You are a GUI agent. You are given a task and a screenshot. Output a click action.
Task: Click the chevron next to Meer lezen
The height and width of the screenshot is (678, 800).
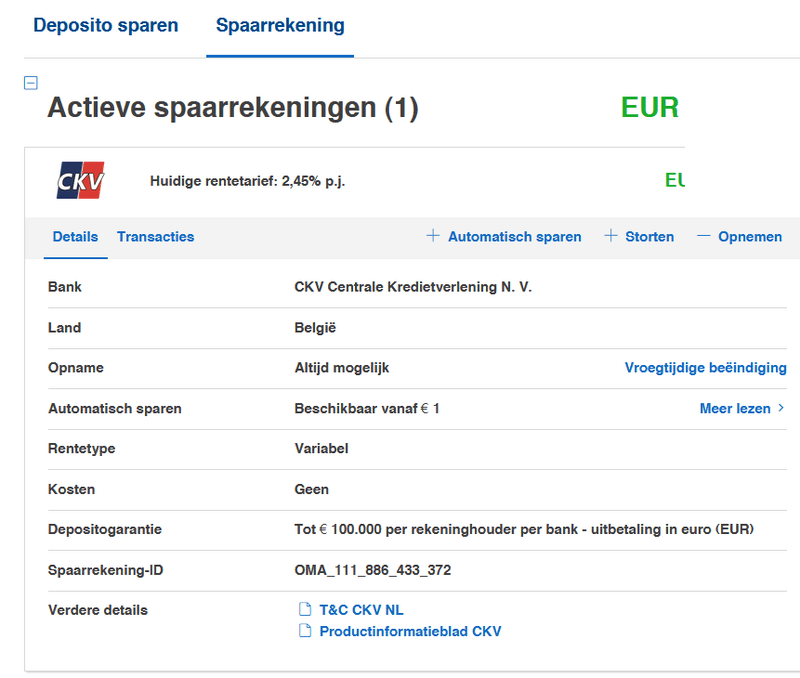(x=781, y=408)
